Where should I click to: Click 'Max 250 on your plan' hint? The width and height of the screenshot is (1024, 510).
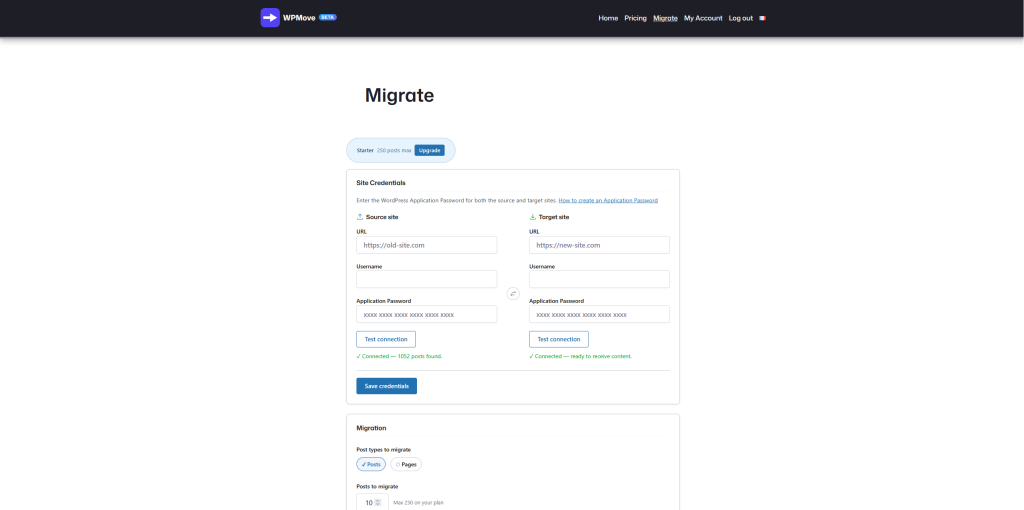[x=419, y=503]
